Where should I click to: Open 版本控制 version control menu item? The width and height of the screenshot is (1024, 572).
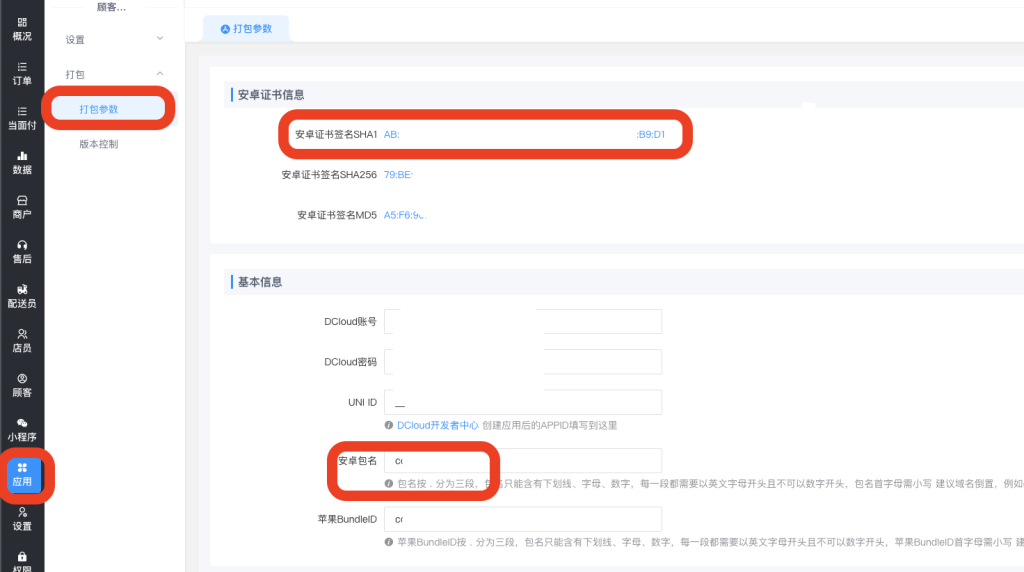click(99, 144)
